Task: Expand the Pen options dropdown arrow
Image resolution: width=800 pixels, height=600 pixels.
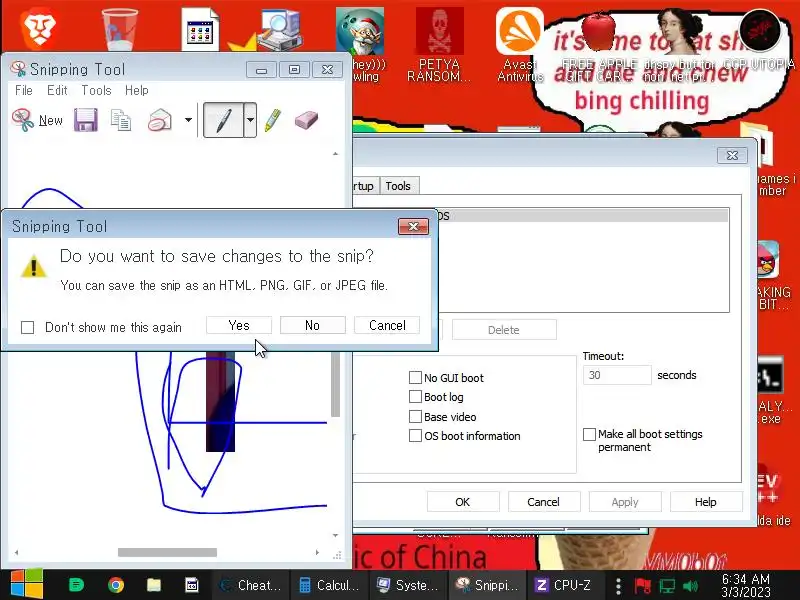Action: pyautogui.click(x=250, y=120)
